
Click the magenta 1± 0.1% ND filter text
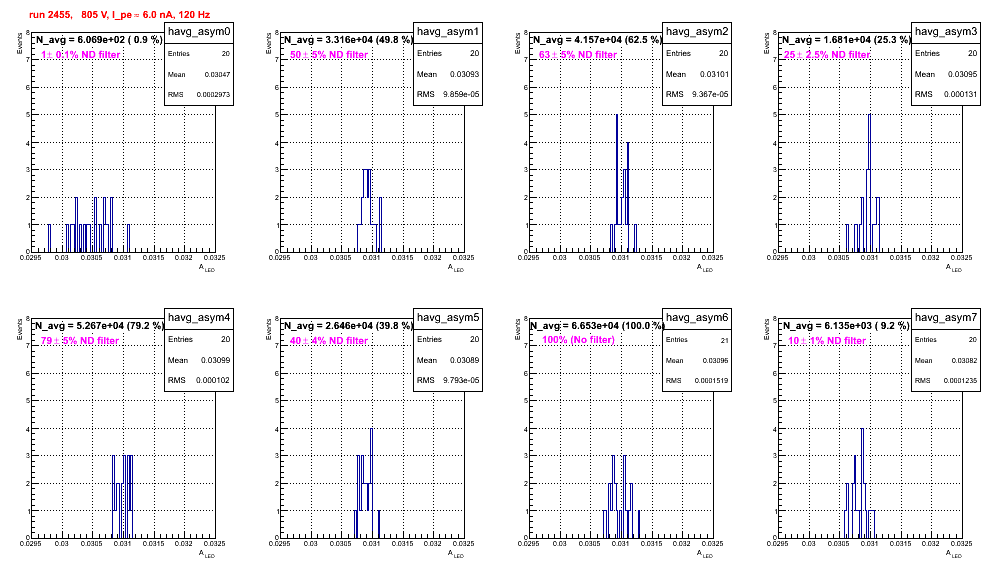click(x=81, y=55)
